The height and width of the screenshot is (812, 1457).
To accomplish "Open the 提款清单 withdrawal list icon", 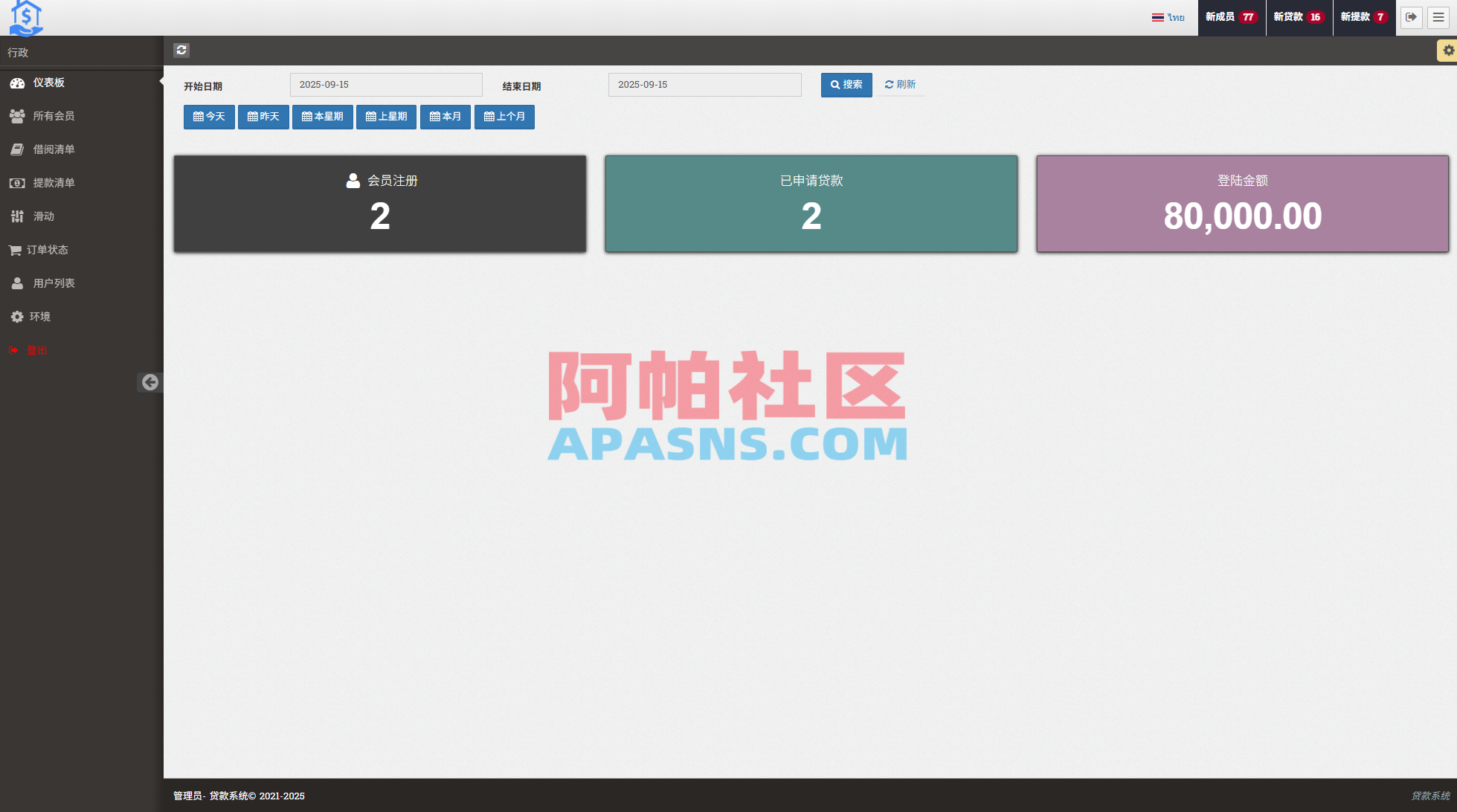I will 18,182.
